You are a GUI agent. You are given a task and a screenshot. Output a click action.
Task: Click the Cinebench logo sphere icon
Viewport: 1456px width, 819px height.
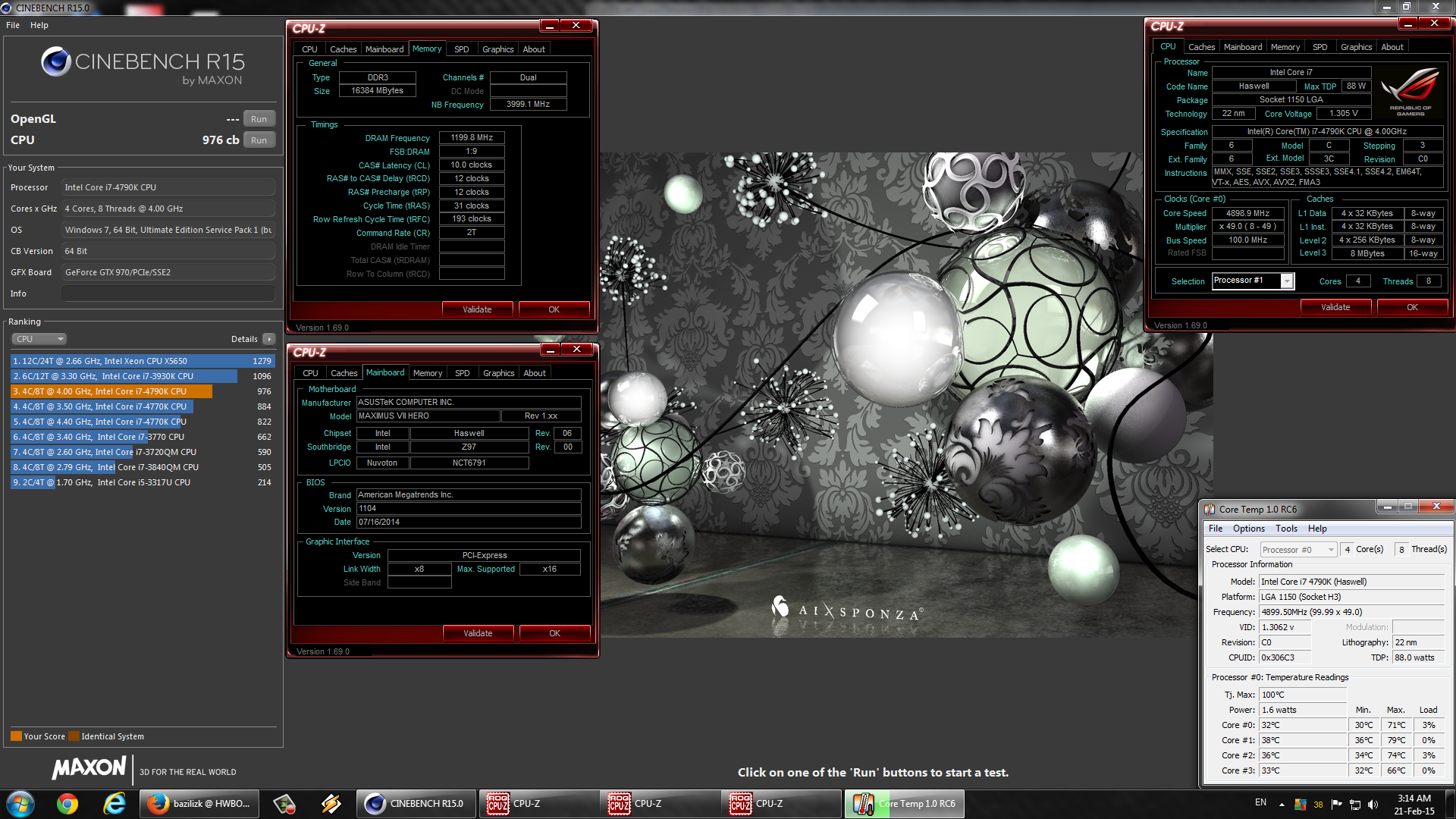(x=56, y=61)
